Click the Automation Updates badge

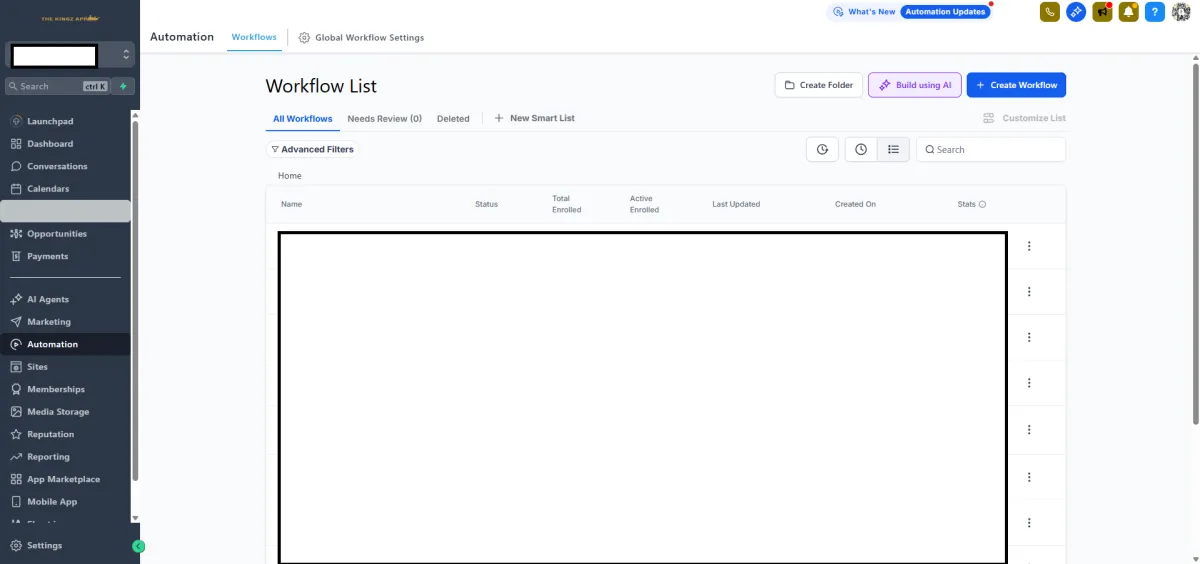tap(945, 12)
